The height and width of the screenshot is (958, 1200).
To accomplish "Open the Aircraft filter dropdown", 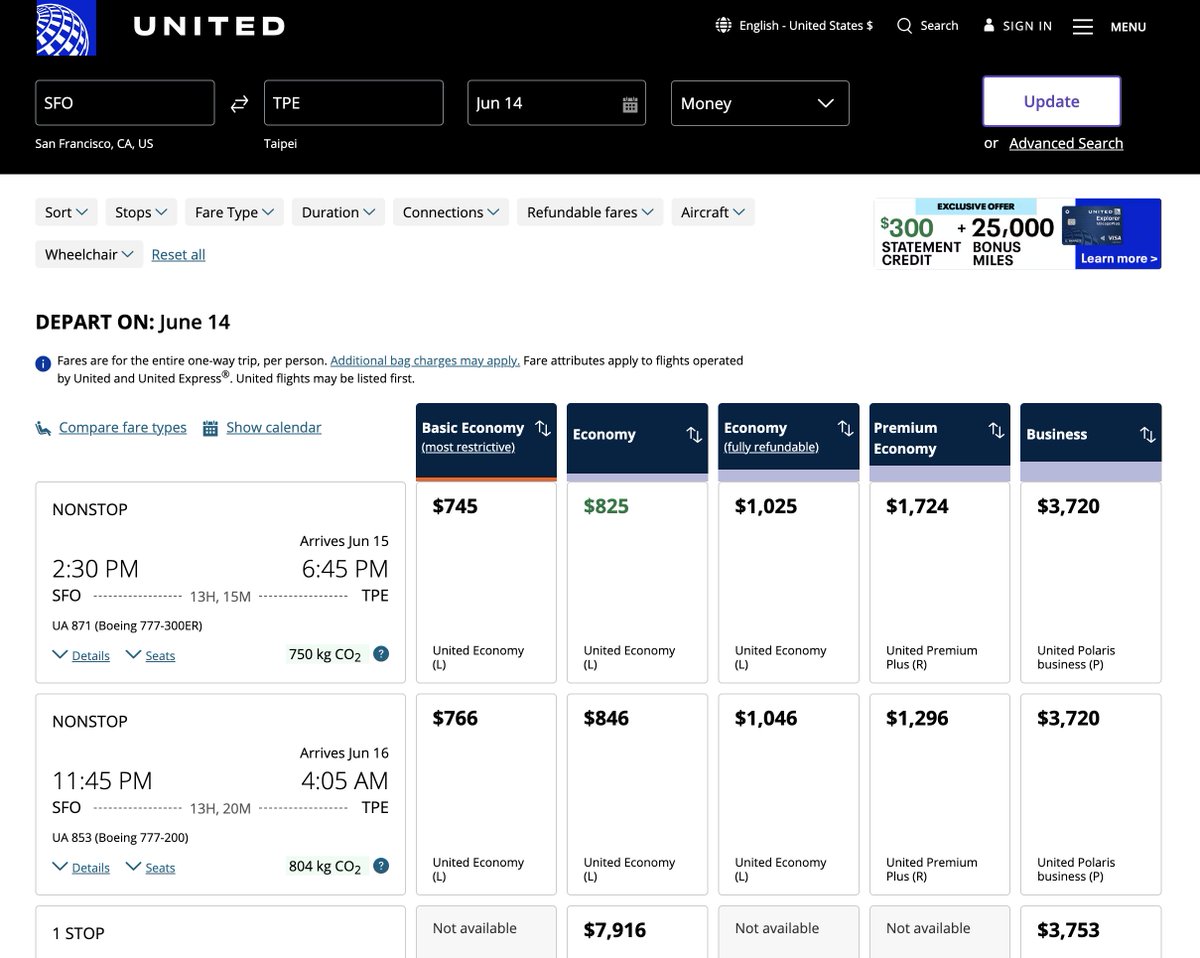I will click(713, 212).
